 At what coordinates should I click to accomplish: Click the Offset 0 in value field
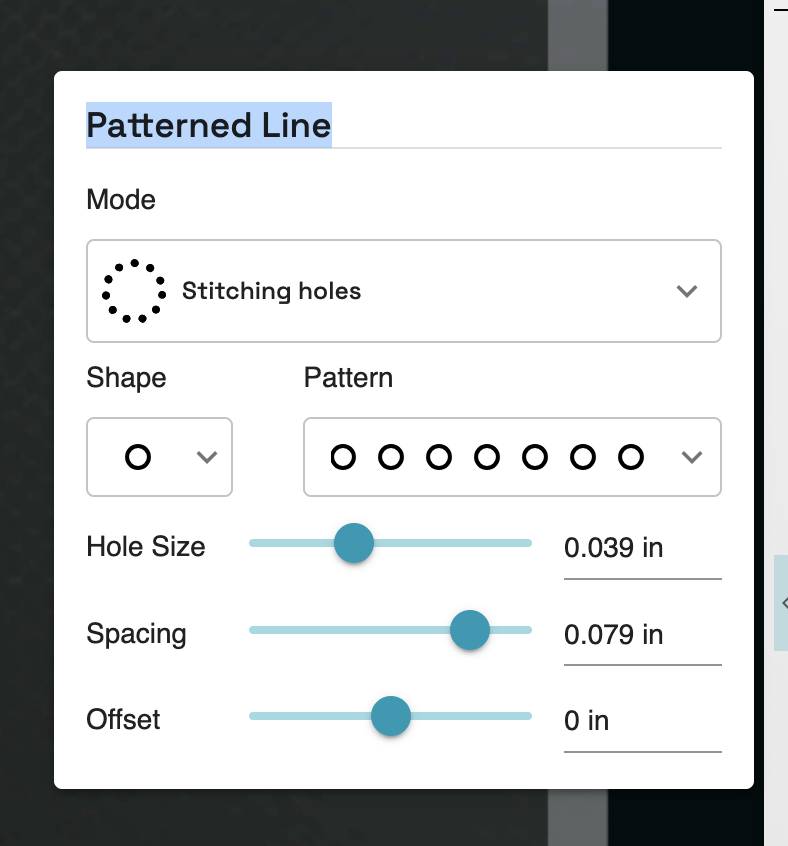[x=641, y=721]
